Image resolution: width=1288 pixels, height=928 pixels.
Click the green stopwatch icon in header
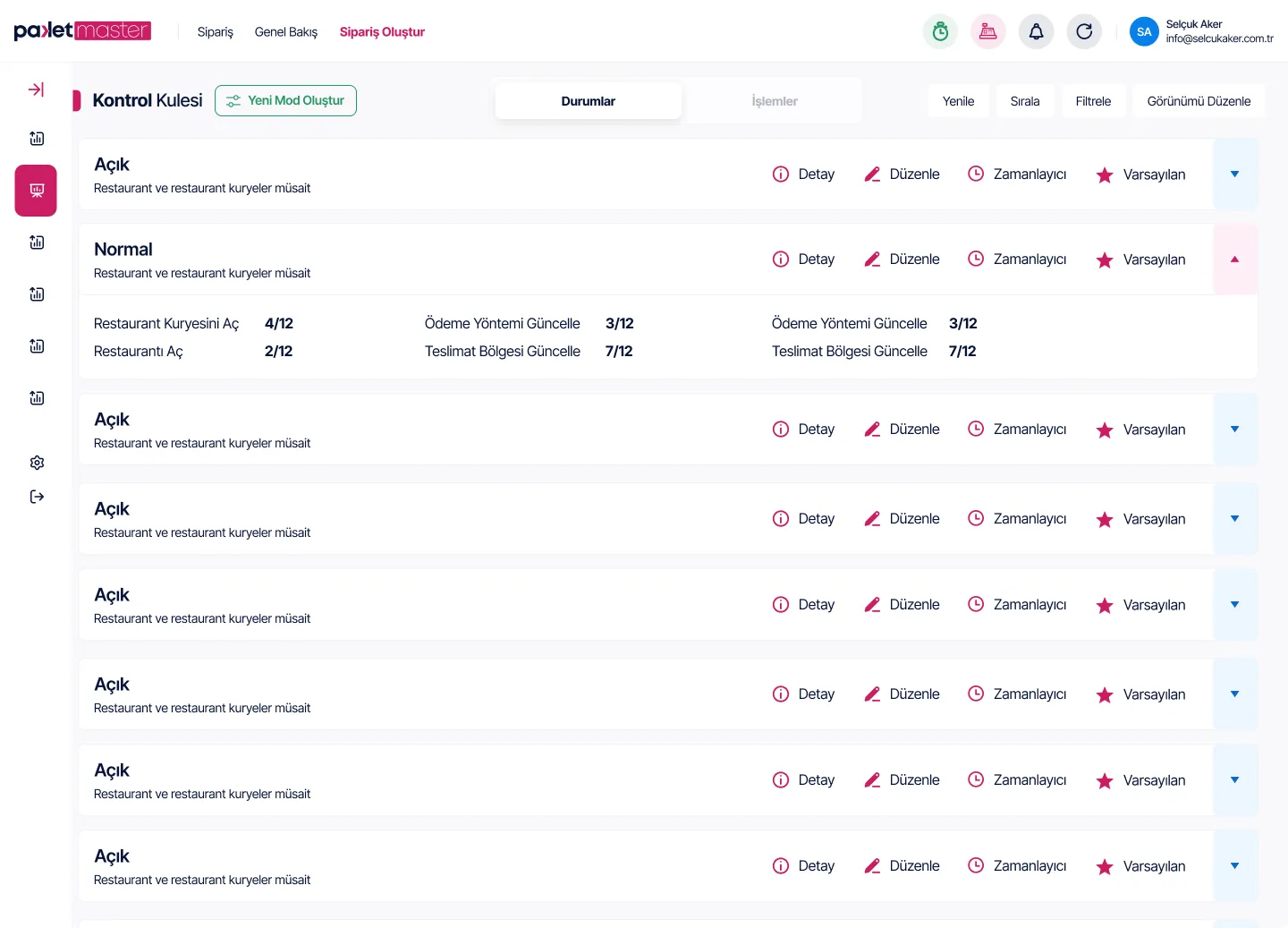pyautogui.click(x=940, y=32)
